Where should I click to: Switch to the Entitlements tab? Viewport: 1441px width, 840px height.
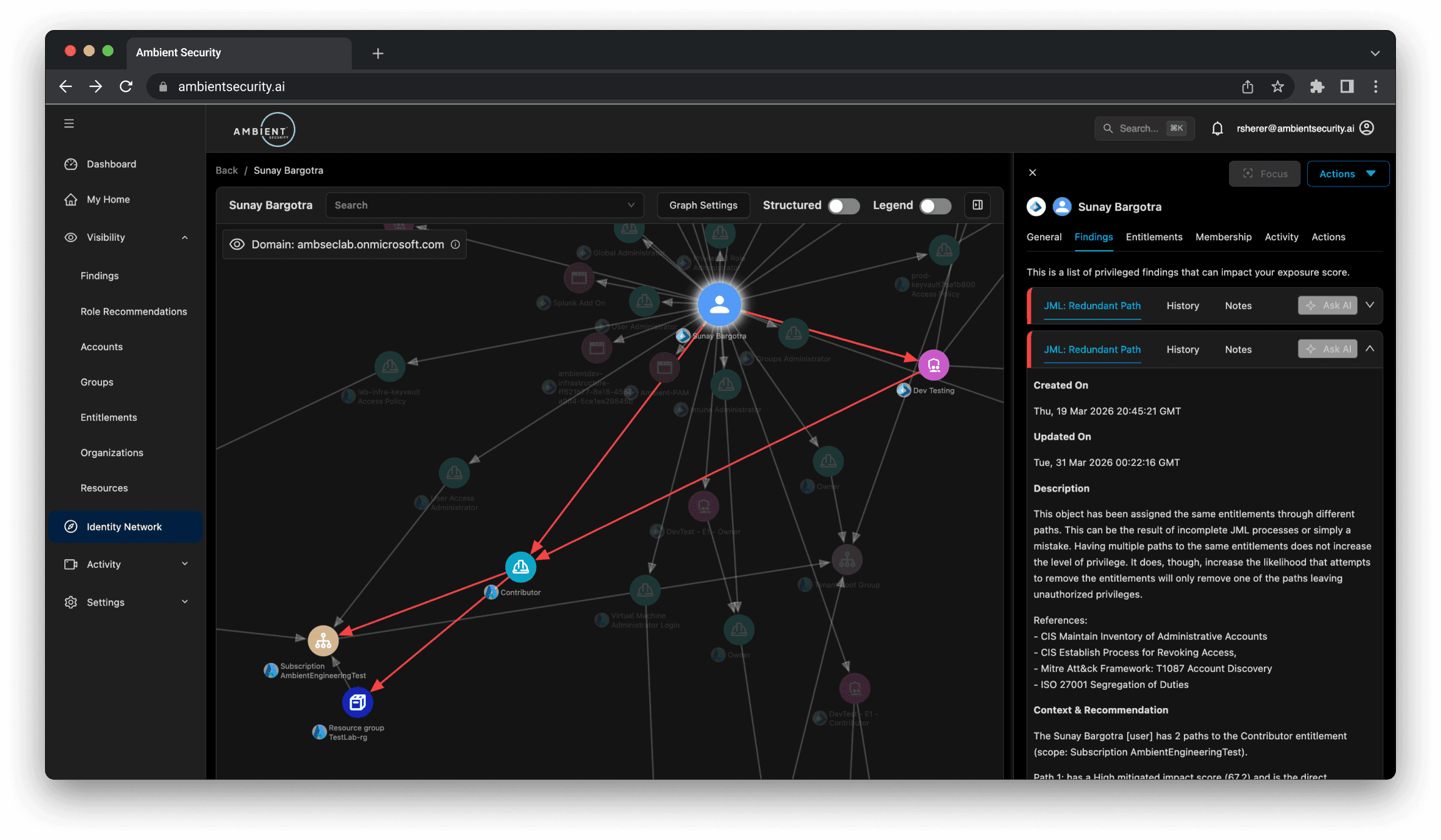(1154, 237)
